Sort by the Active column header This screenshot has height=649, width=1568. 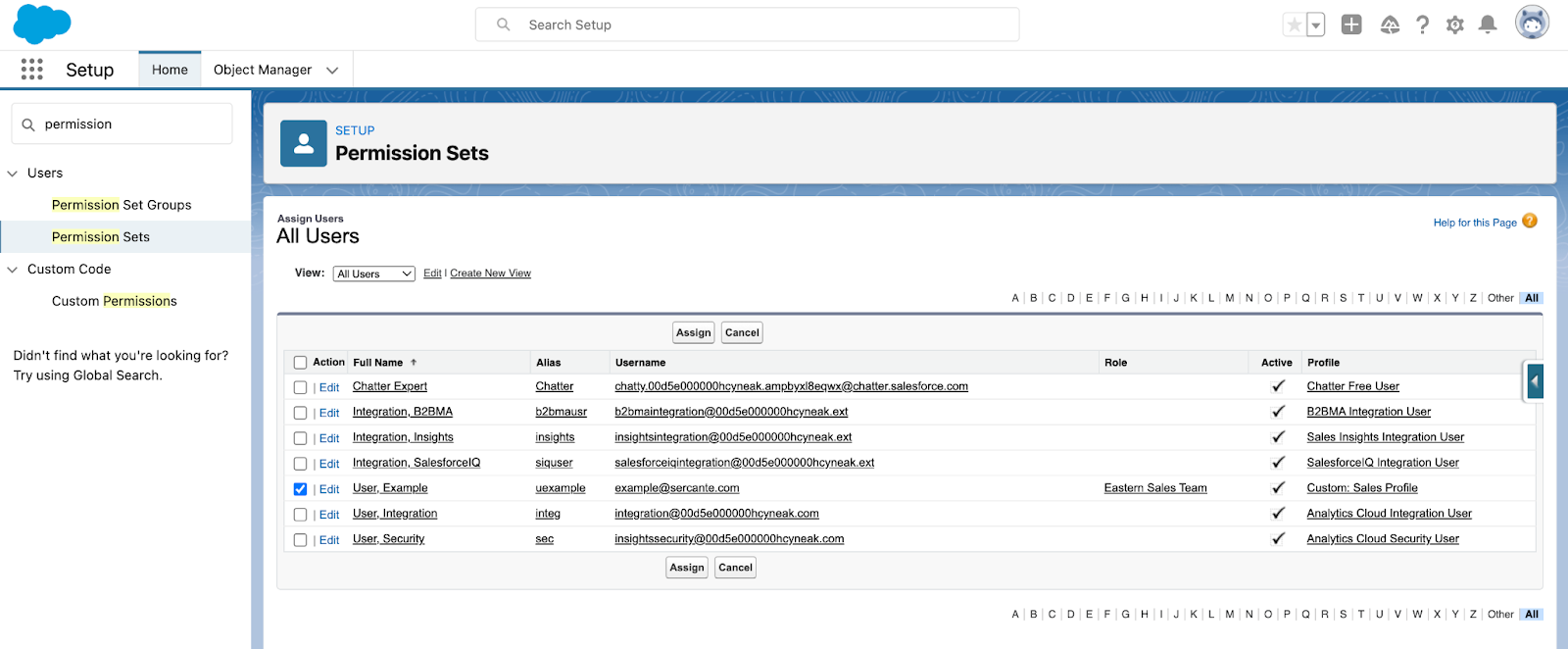click(x=1276, y=363)
